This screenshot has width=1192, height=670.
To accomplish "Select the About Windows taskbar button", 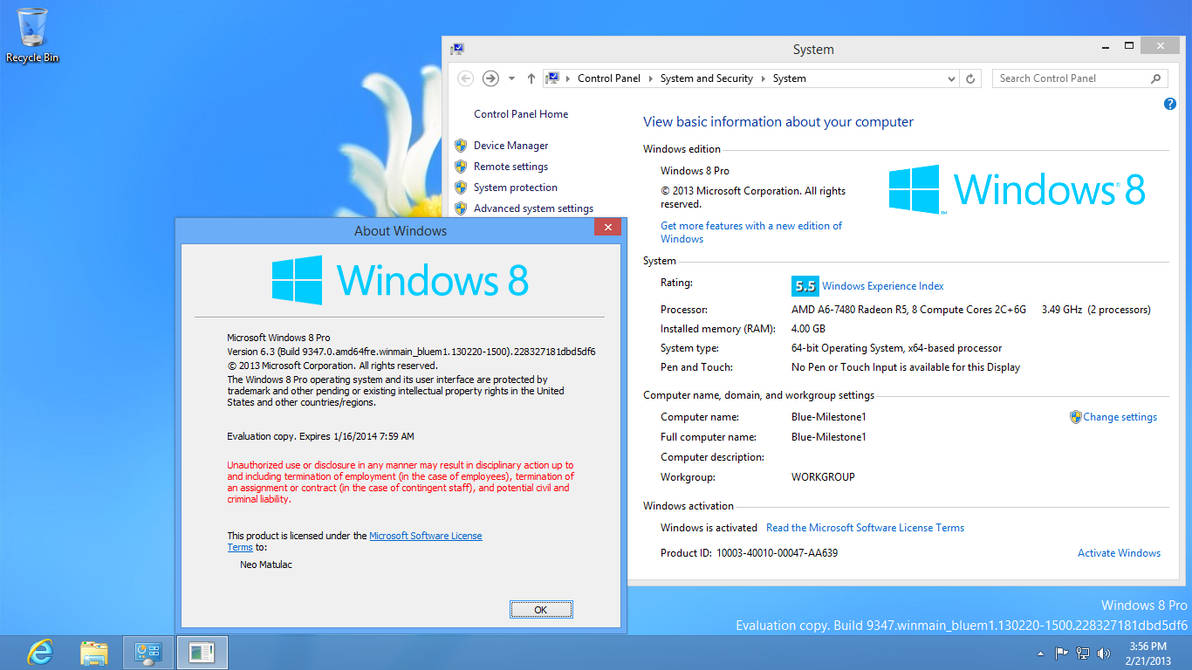I will pyautogui.click(x=202, y=653).
